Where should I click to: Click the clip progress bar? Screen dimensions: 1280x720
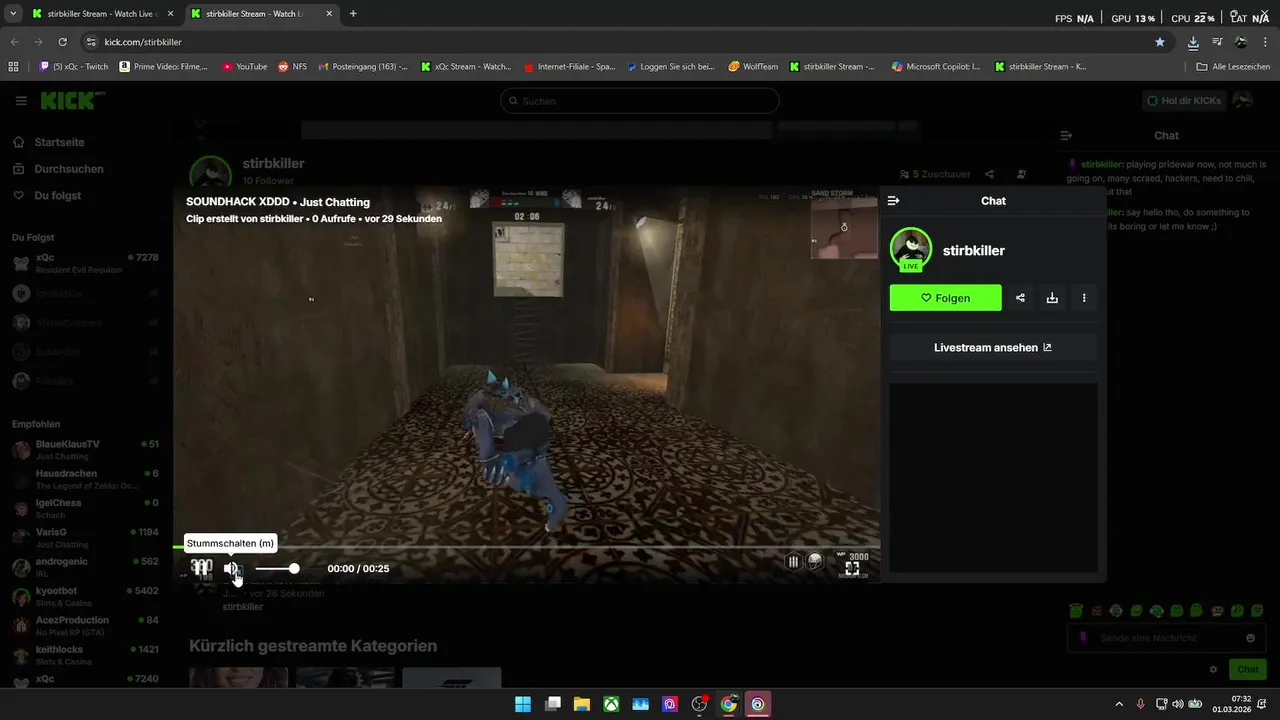point(527,546)
